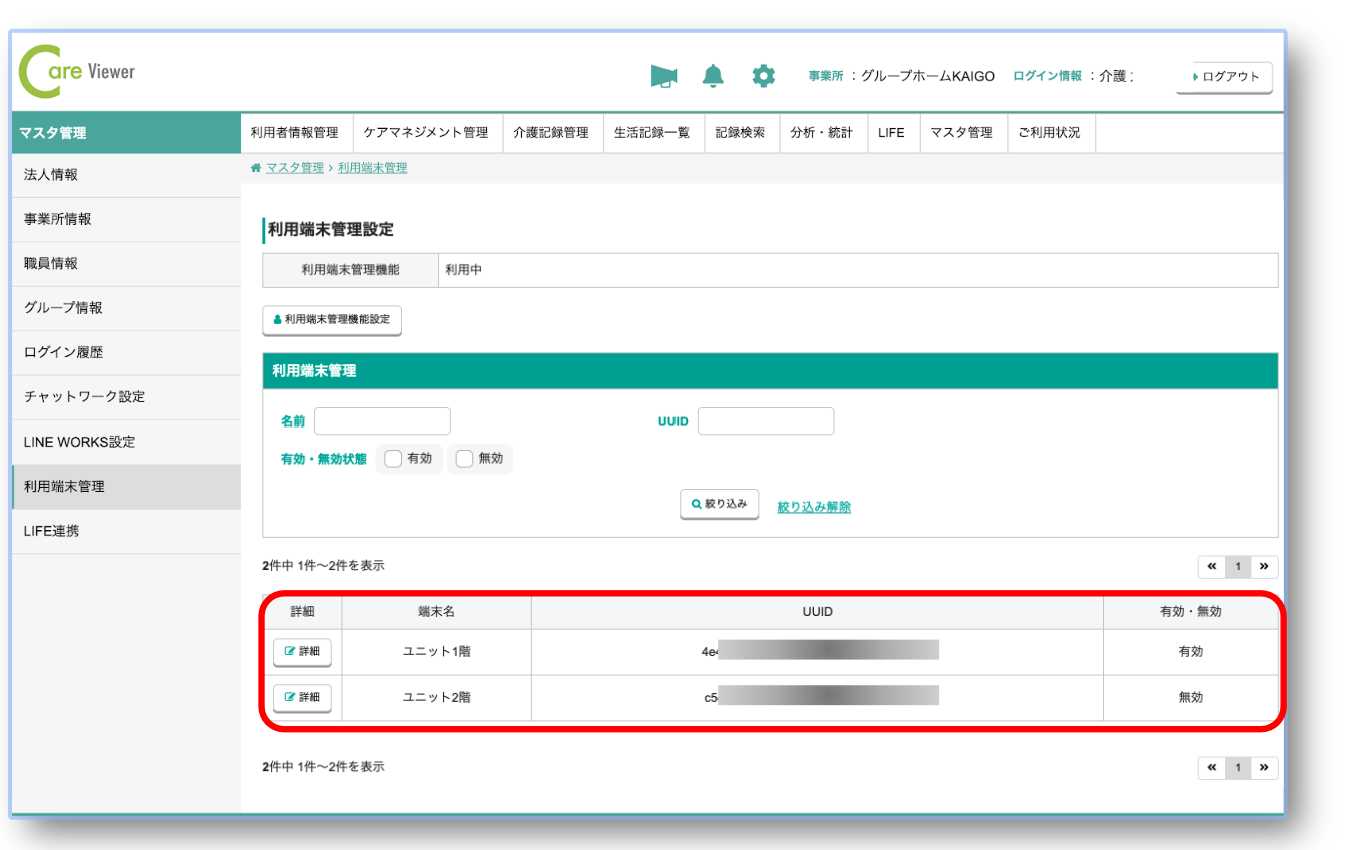Image resolution: width=1346 pixels, height=850 pixels.
Task: Select ログイン履歴 in the sidebar
Action: pyautogui.click(x=63, y=352)
